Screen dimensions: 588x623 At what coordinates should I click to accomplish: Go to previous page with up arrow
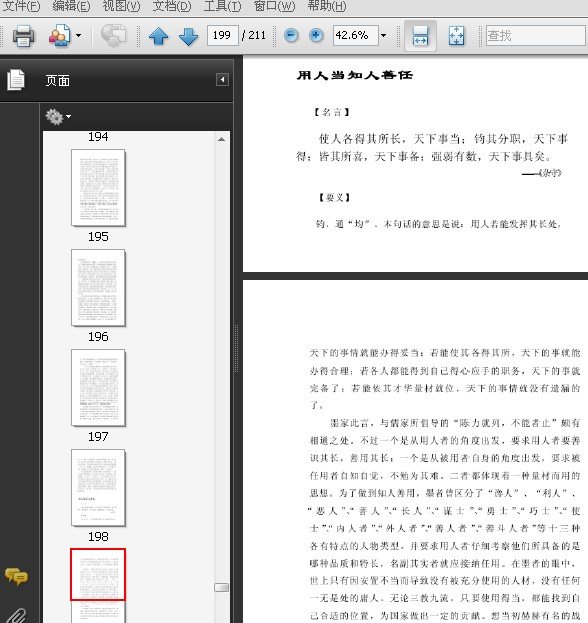(158, 36)
